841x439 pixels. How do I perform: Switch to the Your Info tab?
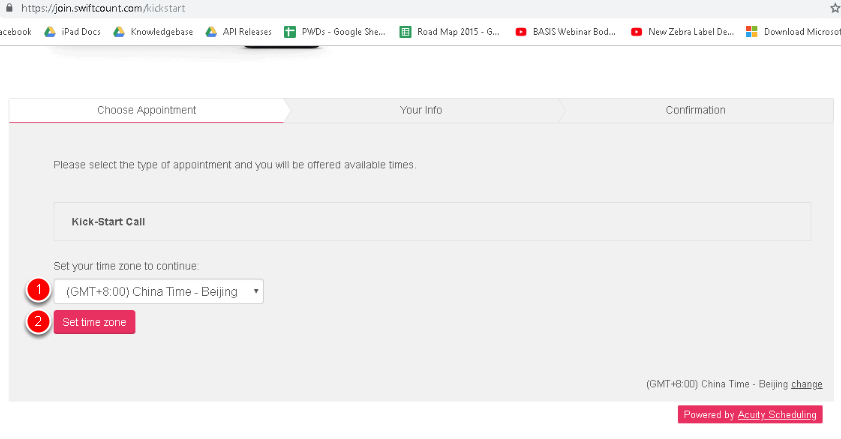pyautogui.click(x=421, y=110)
